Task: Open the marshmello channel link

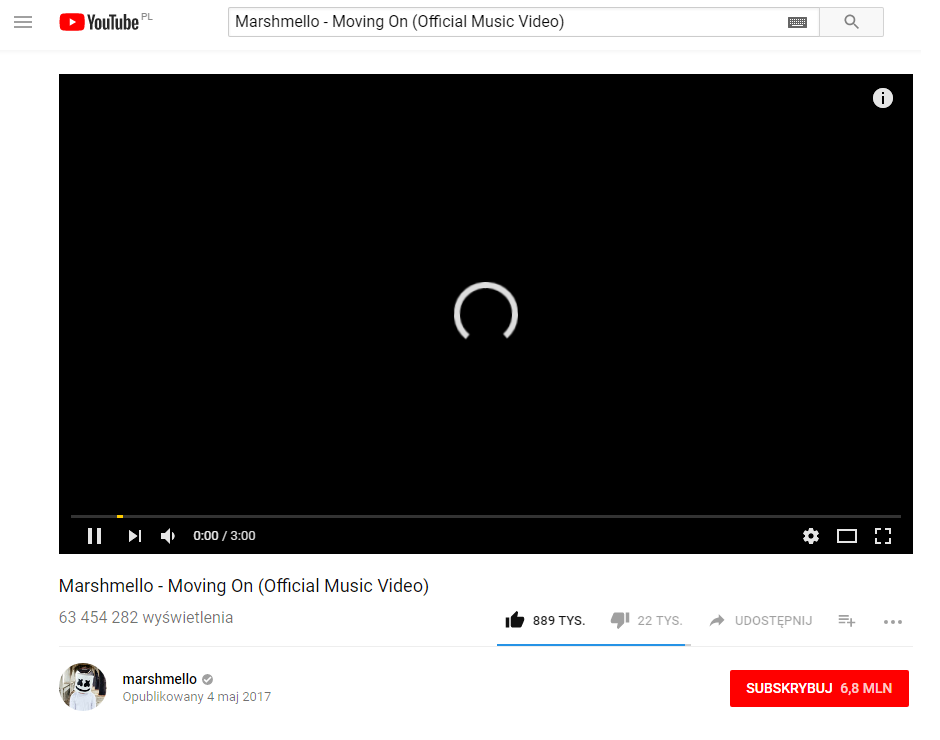Action: coord(159,679)
